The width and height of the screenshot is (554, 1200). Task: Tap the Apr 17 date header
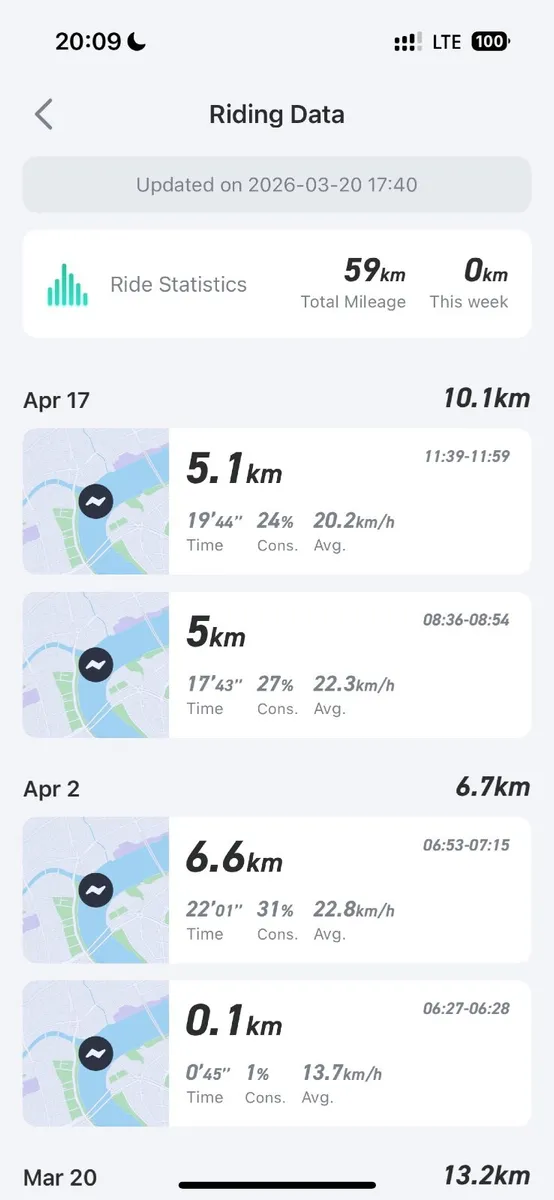pos(56,401)
